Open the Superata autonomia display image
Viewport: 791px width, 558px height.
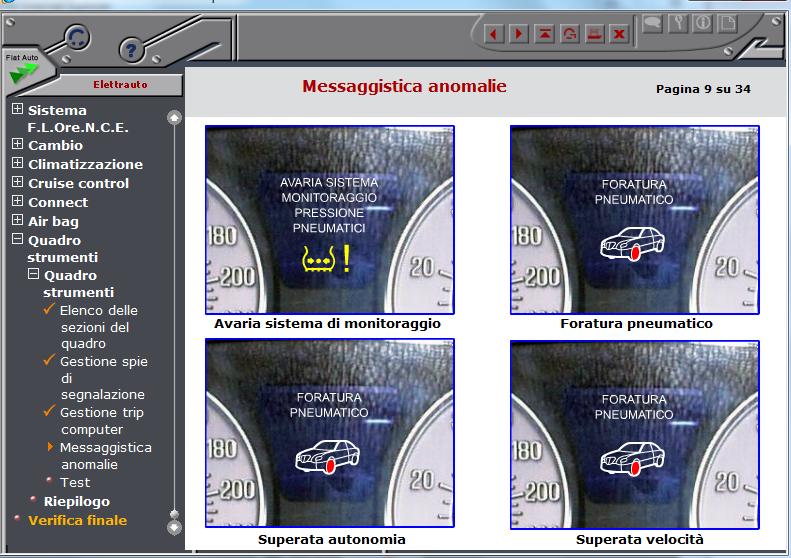coord(330,433)
